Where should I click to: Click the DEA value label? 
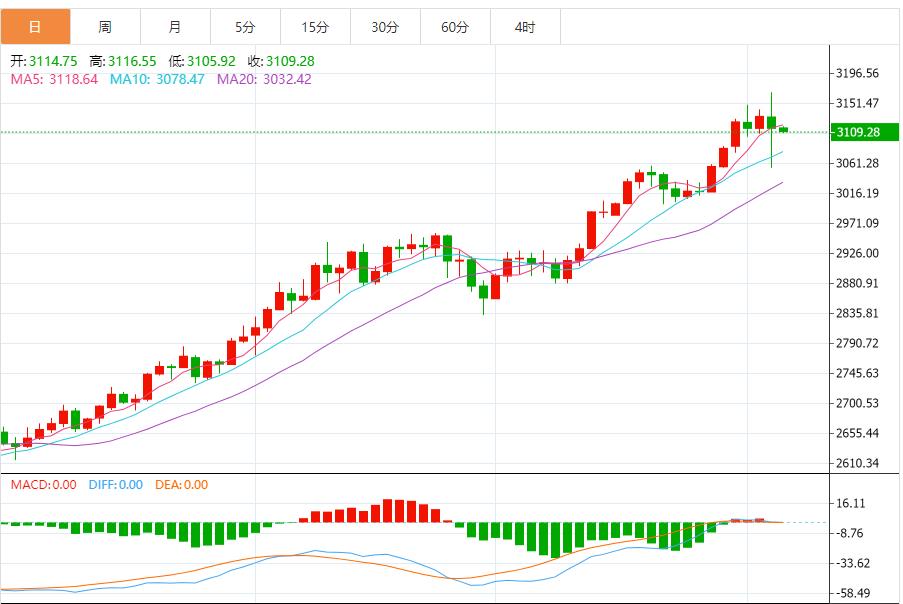pyautogui.click(x=181, y=485)
